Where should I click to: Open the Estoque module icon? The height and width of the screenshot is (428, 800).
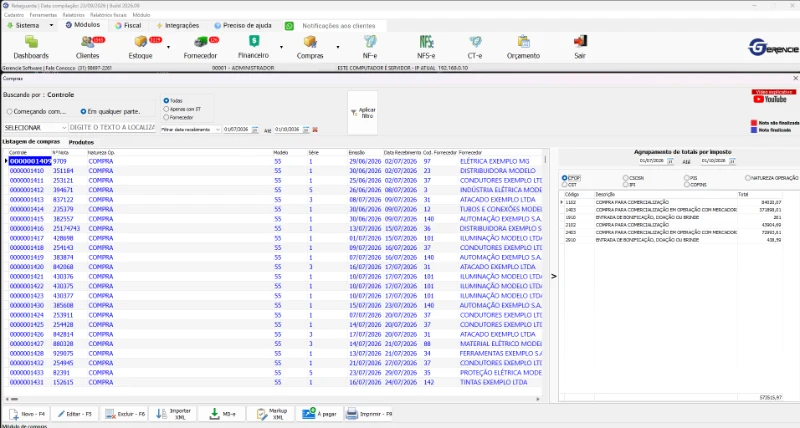point(141,47)
